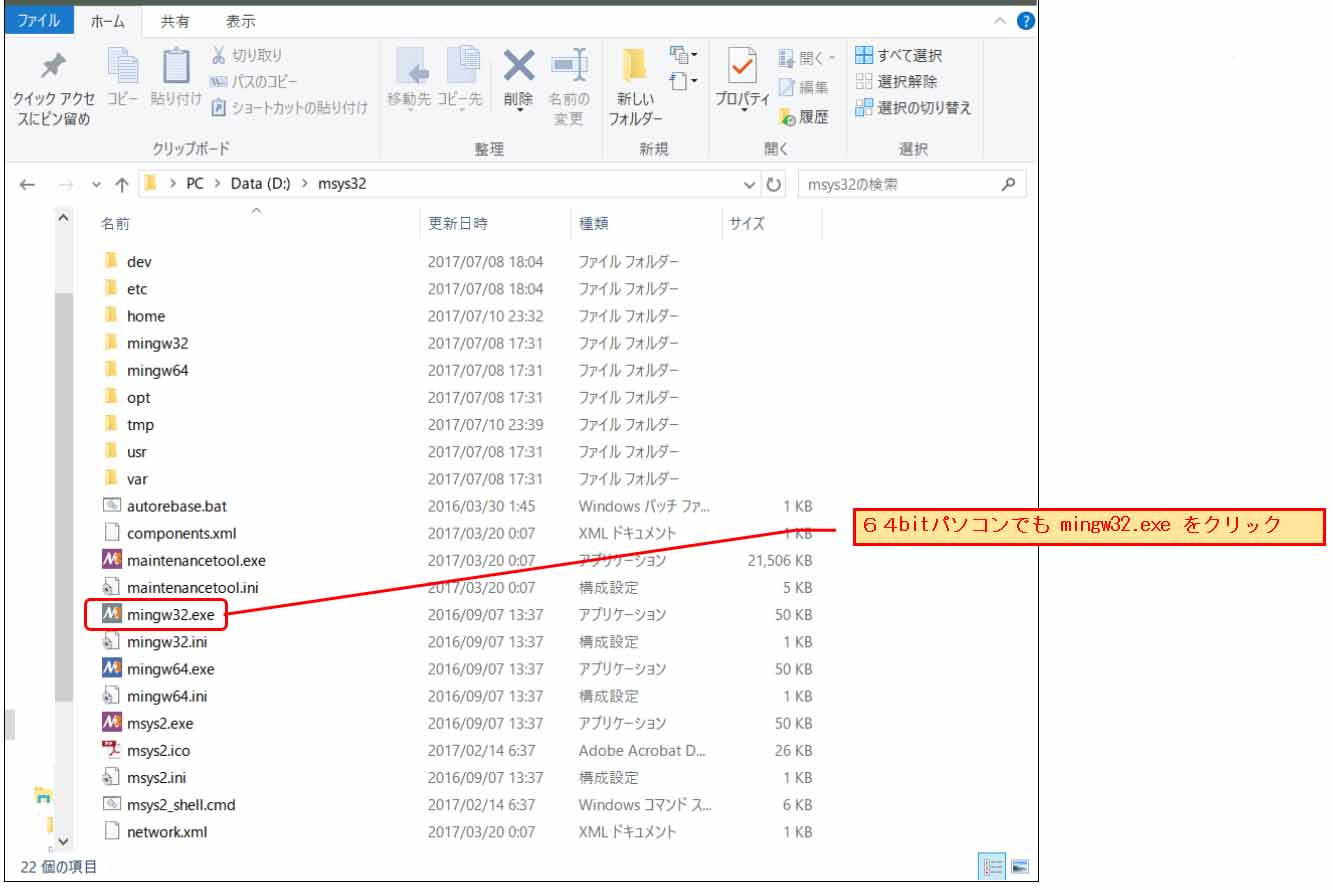This screenshot has height=890, width=1333.
Task: Click the 履歴 (History) button
Action: 804,117
